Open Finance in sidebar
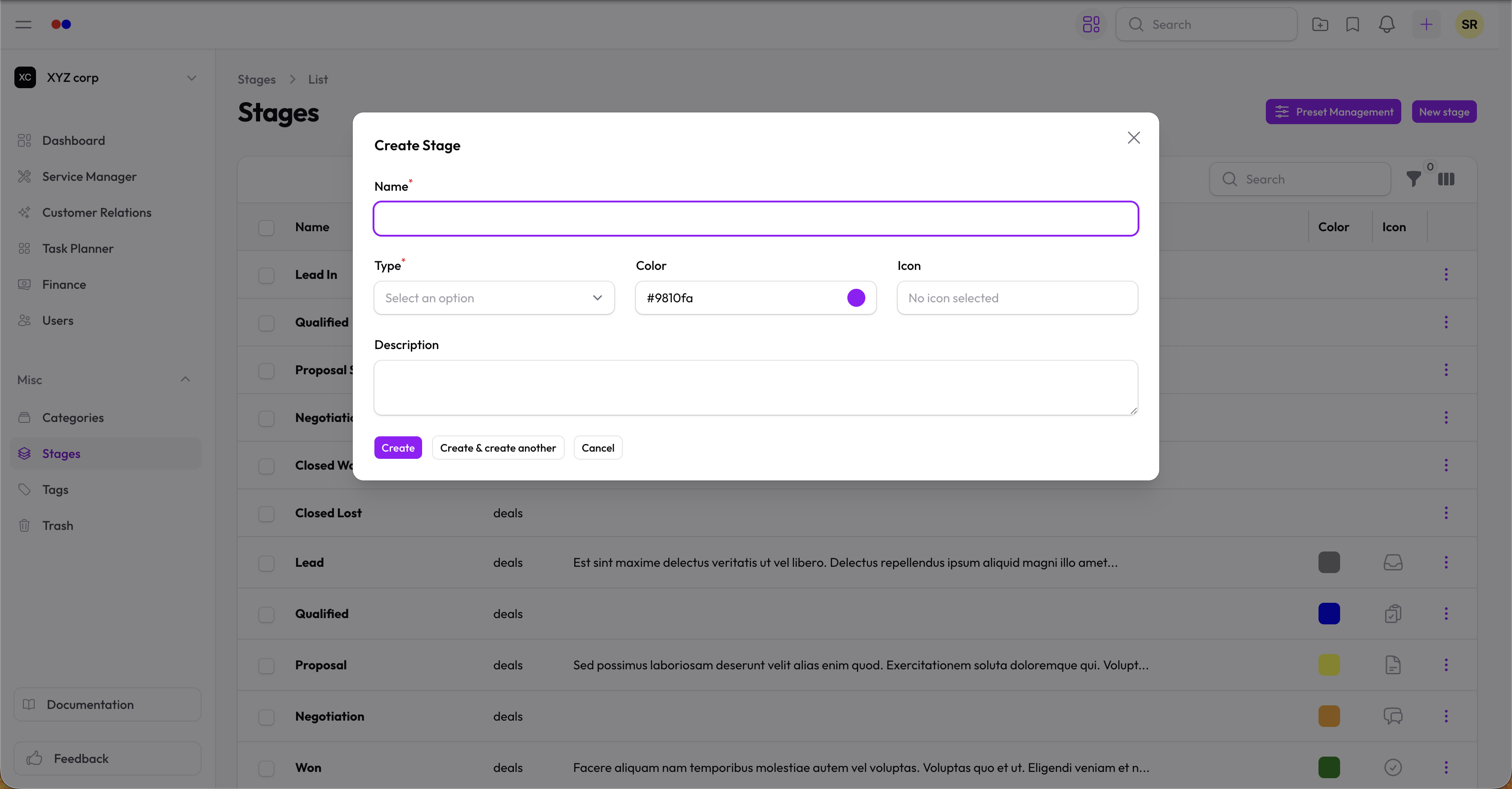Viewport: 1512px width, 789px height. pos(106,284)
